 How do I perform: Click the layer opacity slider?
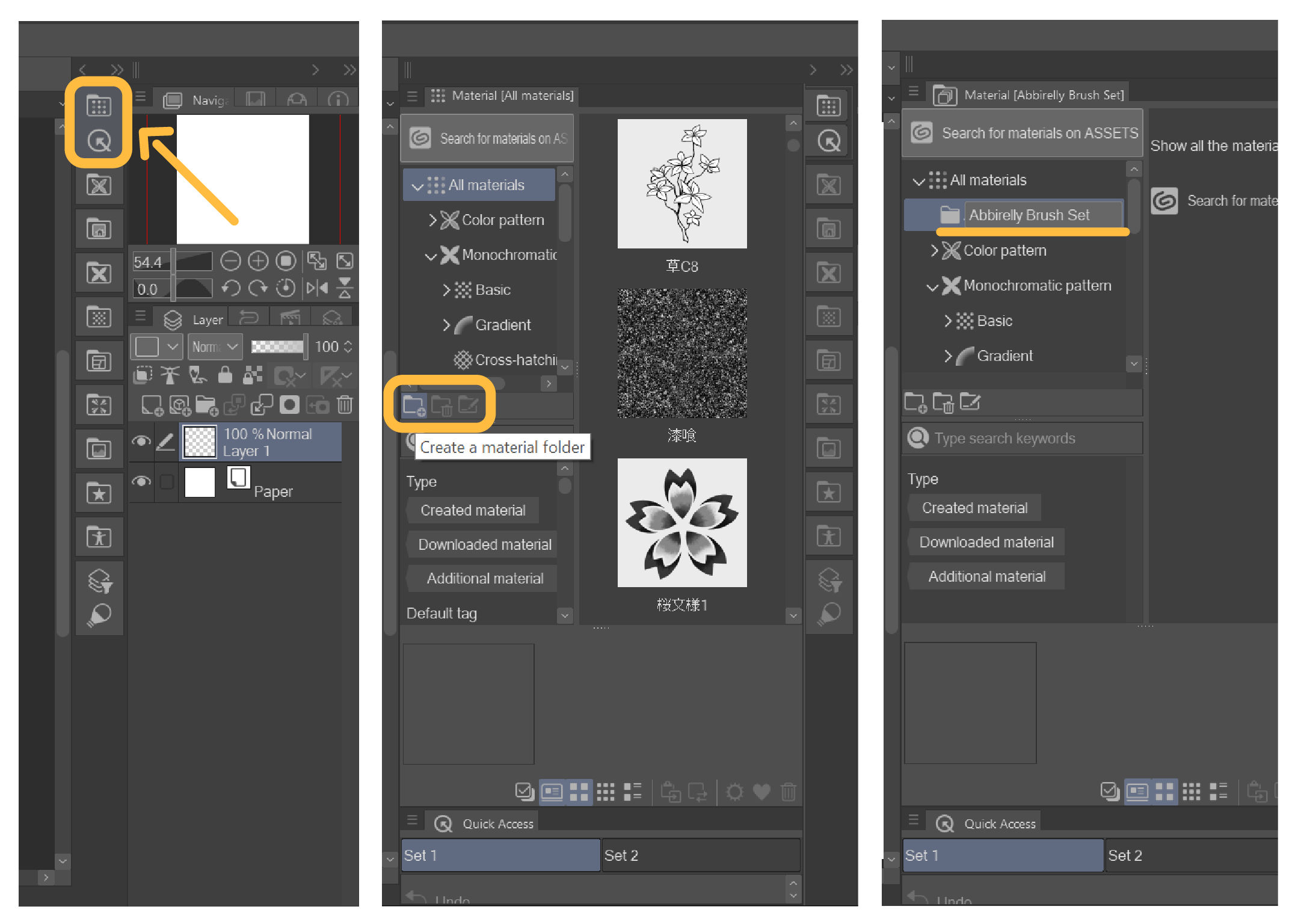pos(278,347)
